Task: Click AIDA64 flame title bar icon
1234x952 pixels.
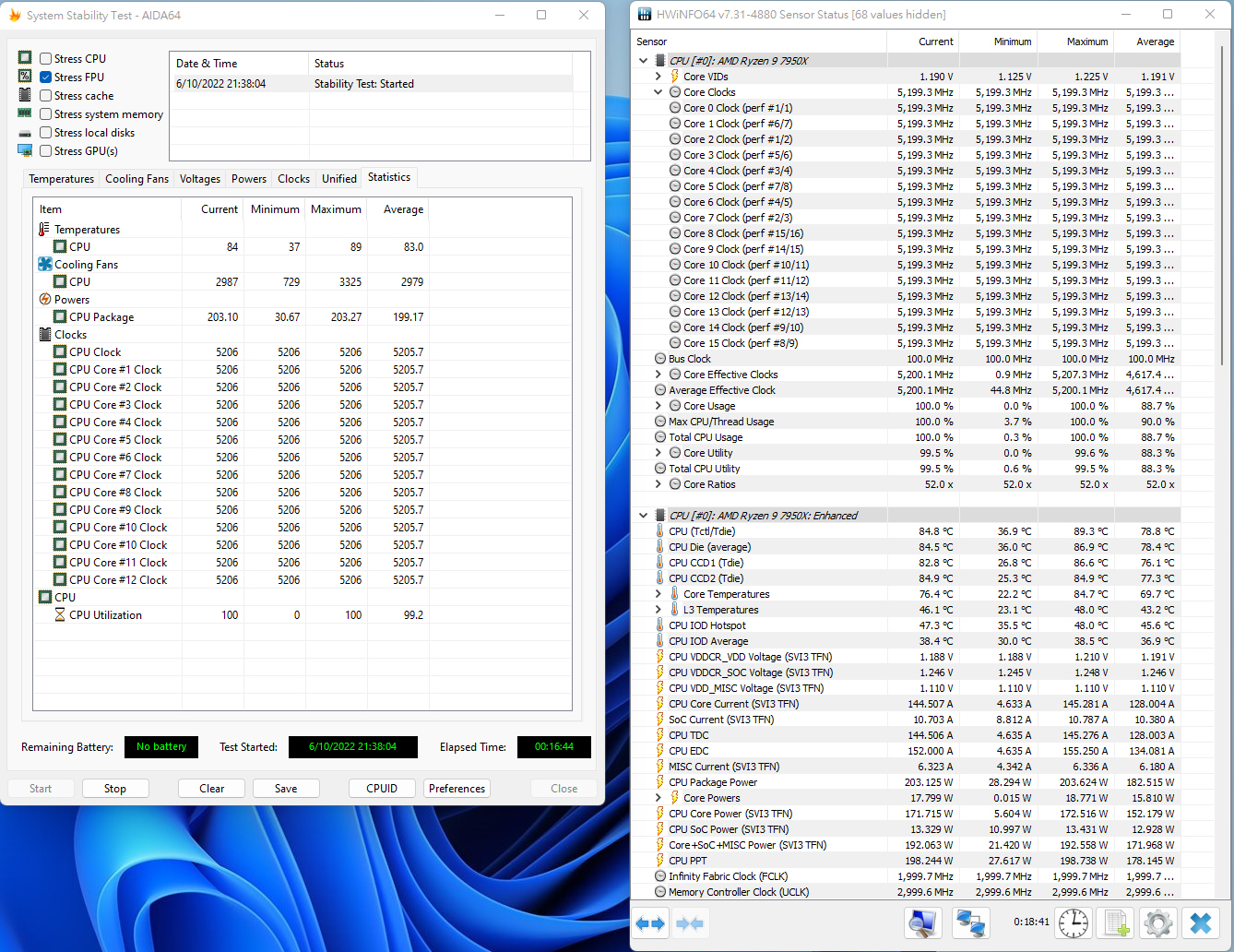Action: (15, 15)
